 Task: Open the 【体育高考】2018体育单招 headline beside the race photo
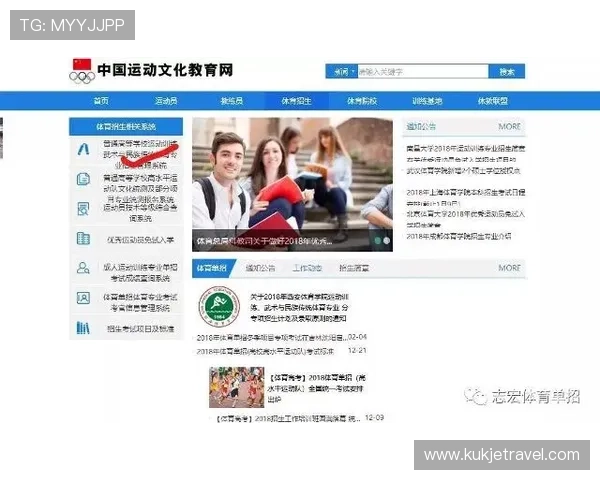[317, 389]
